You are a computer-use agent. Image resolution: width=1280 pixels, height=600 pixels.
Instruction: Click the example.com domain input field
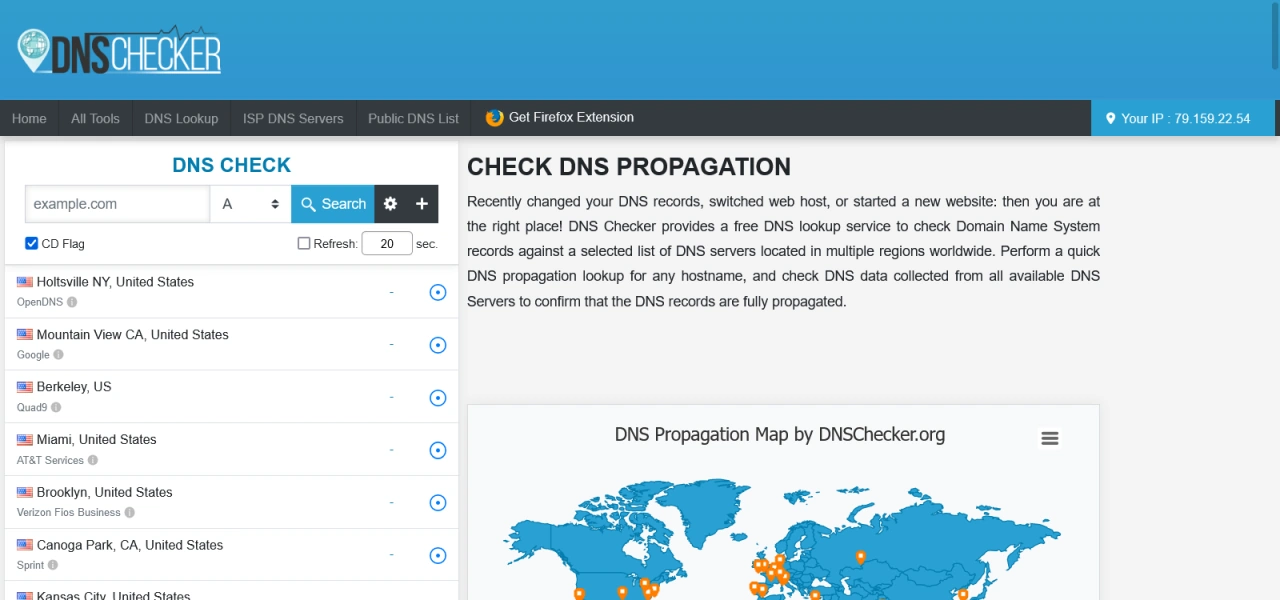point(117,204)
